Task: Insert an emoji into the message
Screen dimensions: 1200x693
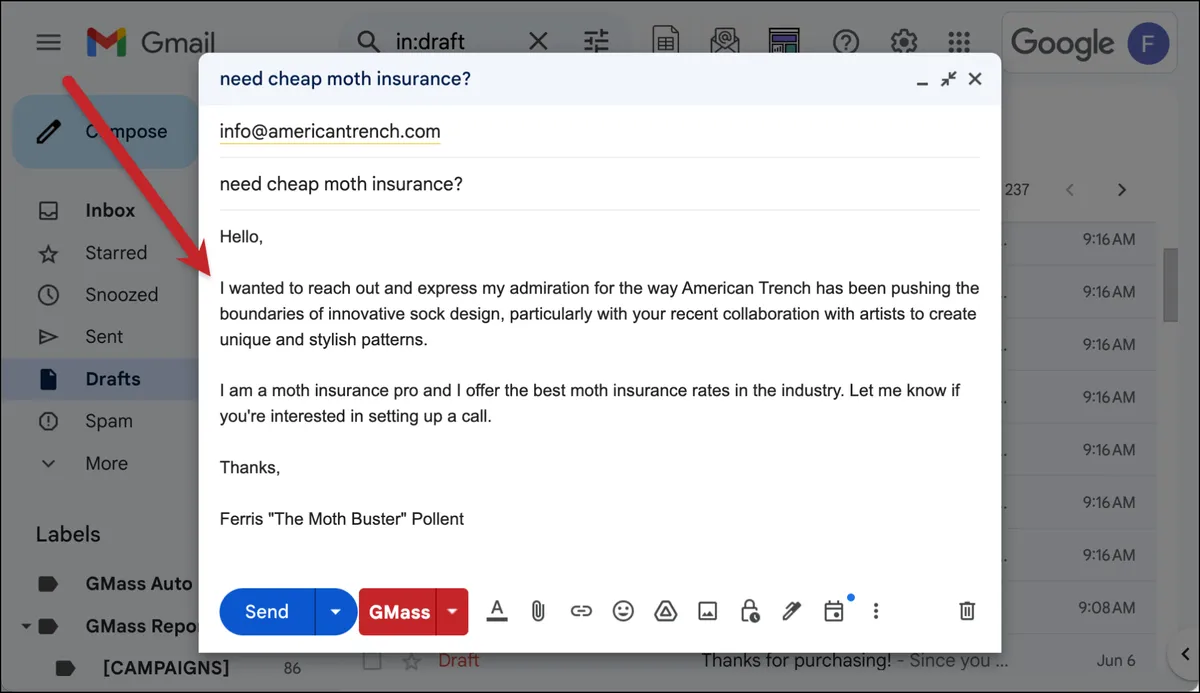Action: coord(623,611)
